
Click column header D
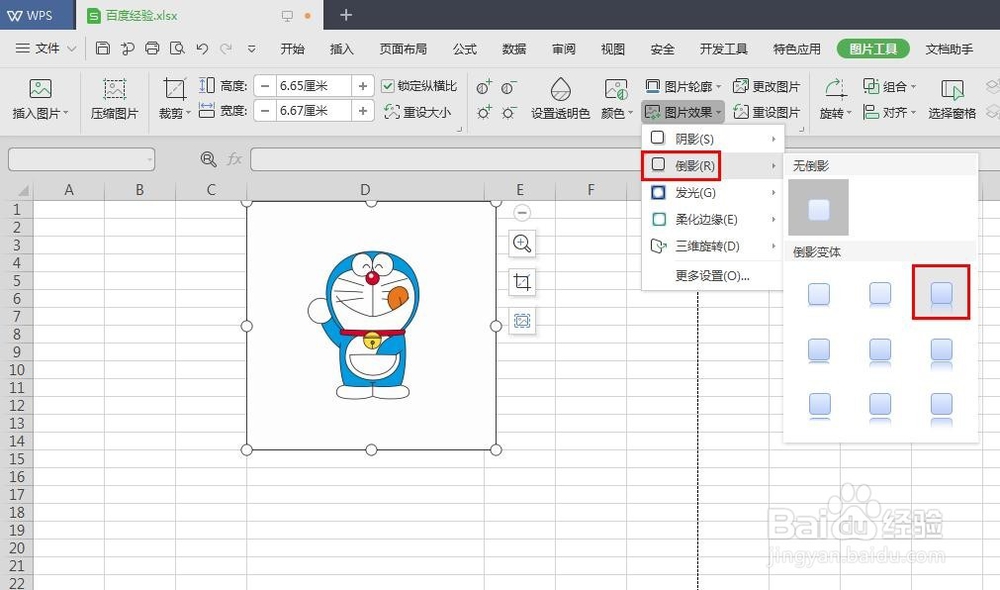365,190
